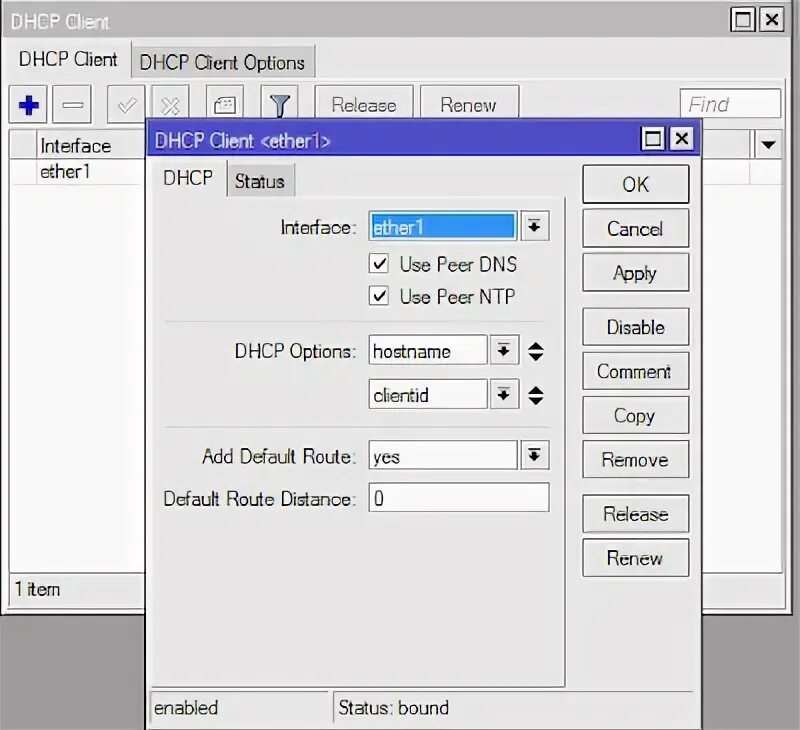Click the 'enabled' status bar text

186,708
